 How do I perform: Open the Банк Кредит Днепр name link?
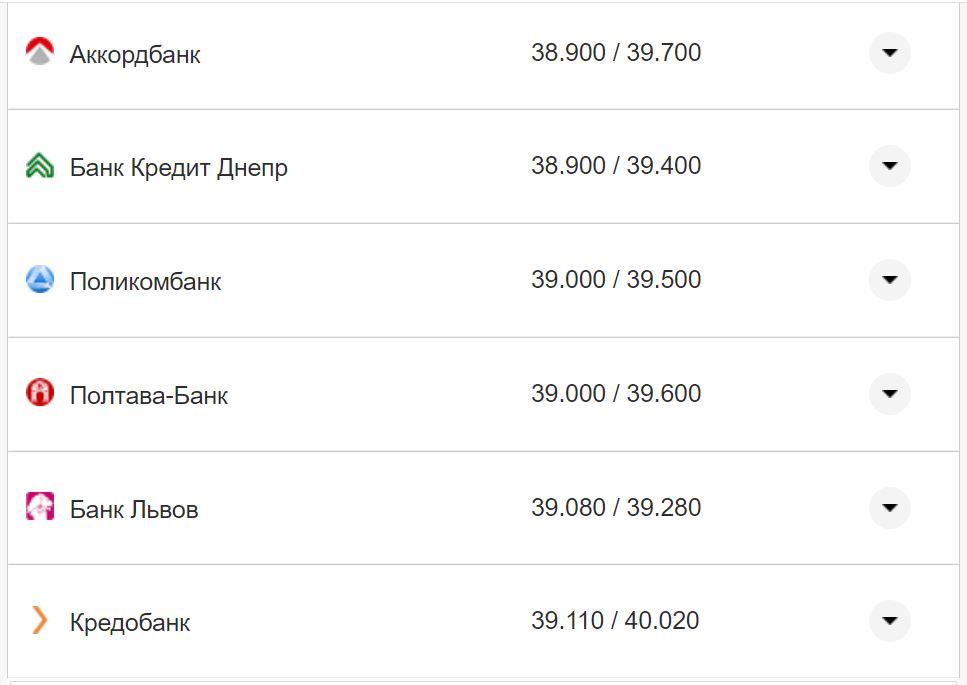(x=178, y=168)
